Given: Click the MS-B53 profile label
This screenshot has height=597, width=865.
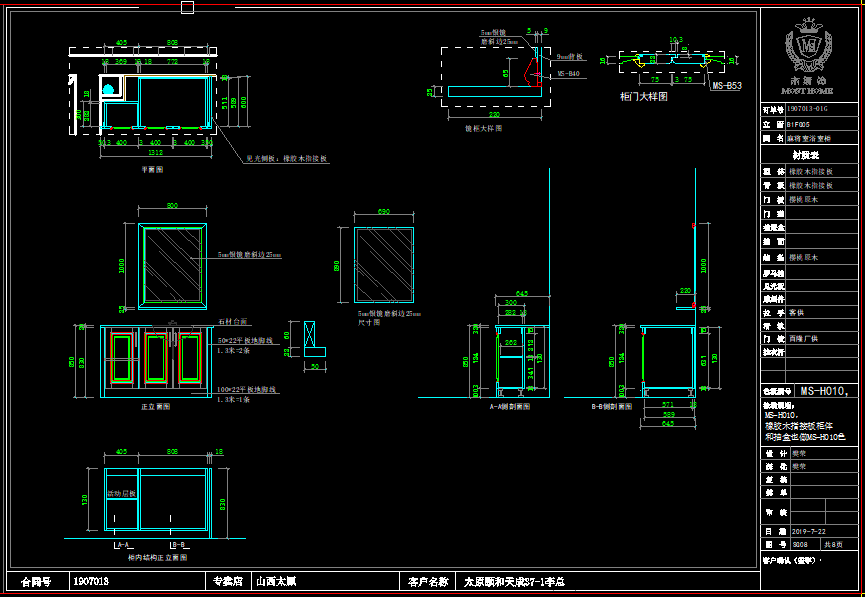Looking at the screenshot, I should (x=726, y=86).
